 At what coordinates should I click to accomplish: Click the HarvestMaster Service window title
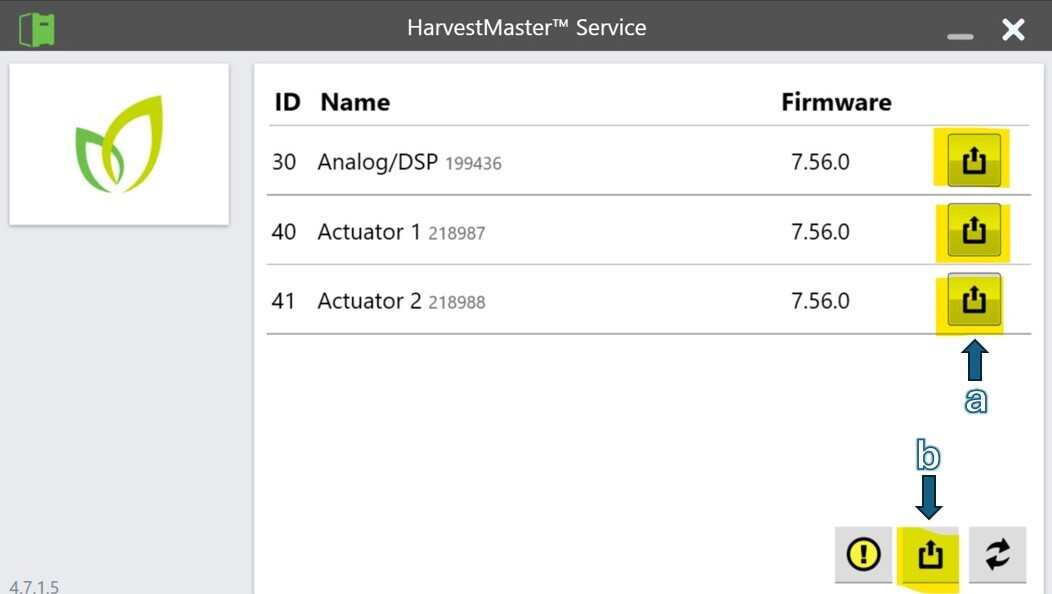(526, 28)
